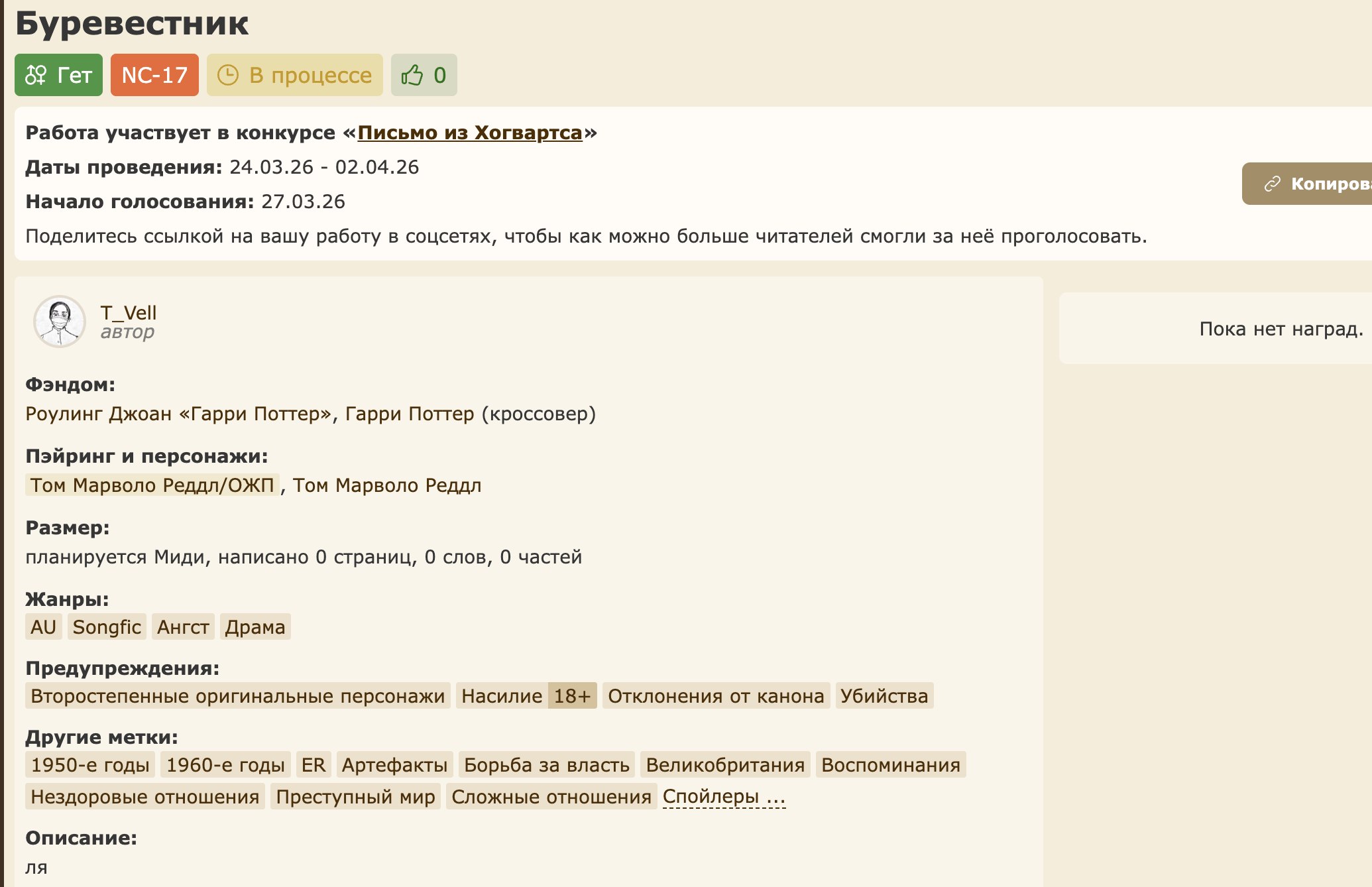Open the 'Письмо из Хогвартса' contest link
Screen dimensions: 1372x887
point(469,133)
